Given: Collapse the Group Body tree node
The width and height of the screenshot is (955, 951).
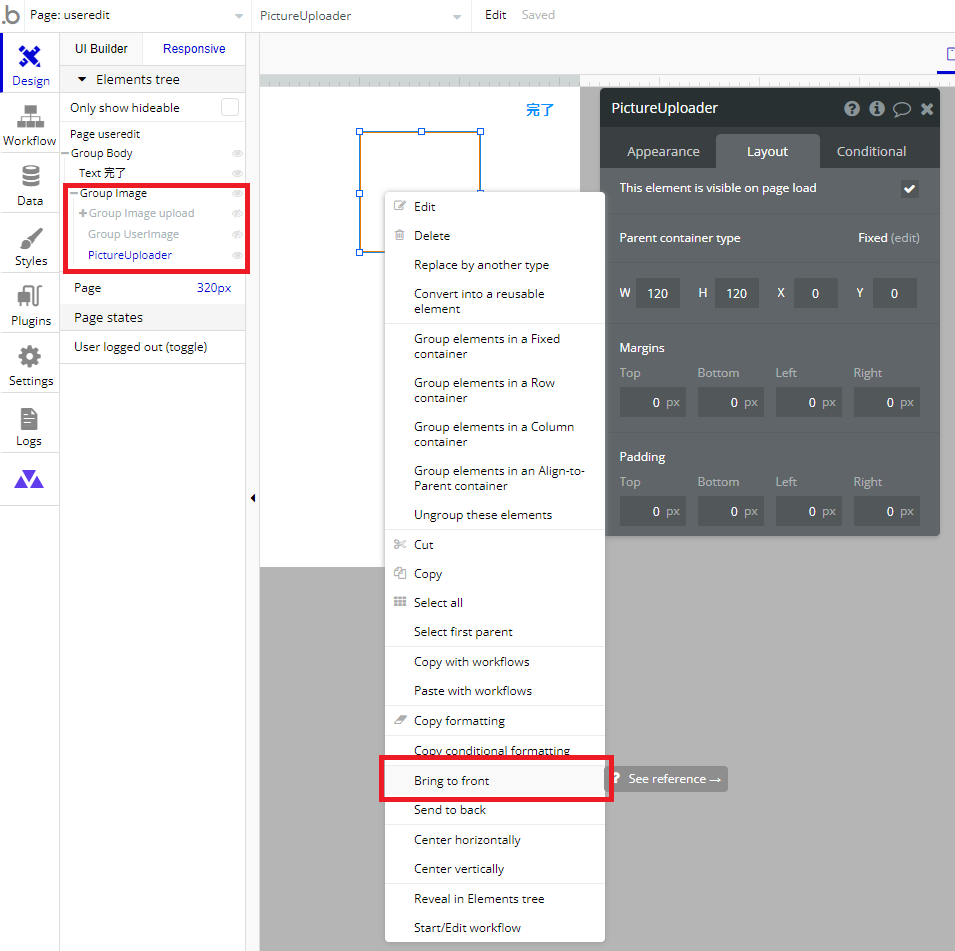Looking at the screenshot, I should point(65,153).
